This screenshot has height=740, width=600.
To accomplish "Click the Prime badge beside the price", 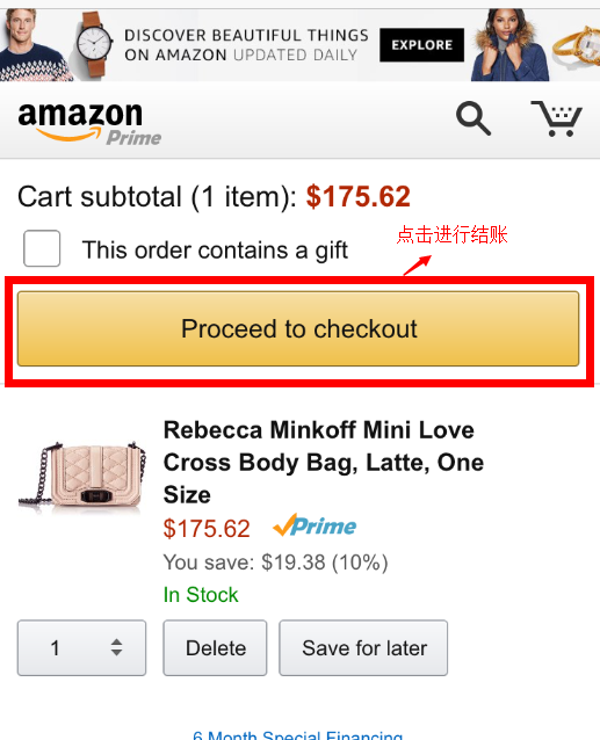I will click(x=314, y=526).
